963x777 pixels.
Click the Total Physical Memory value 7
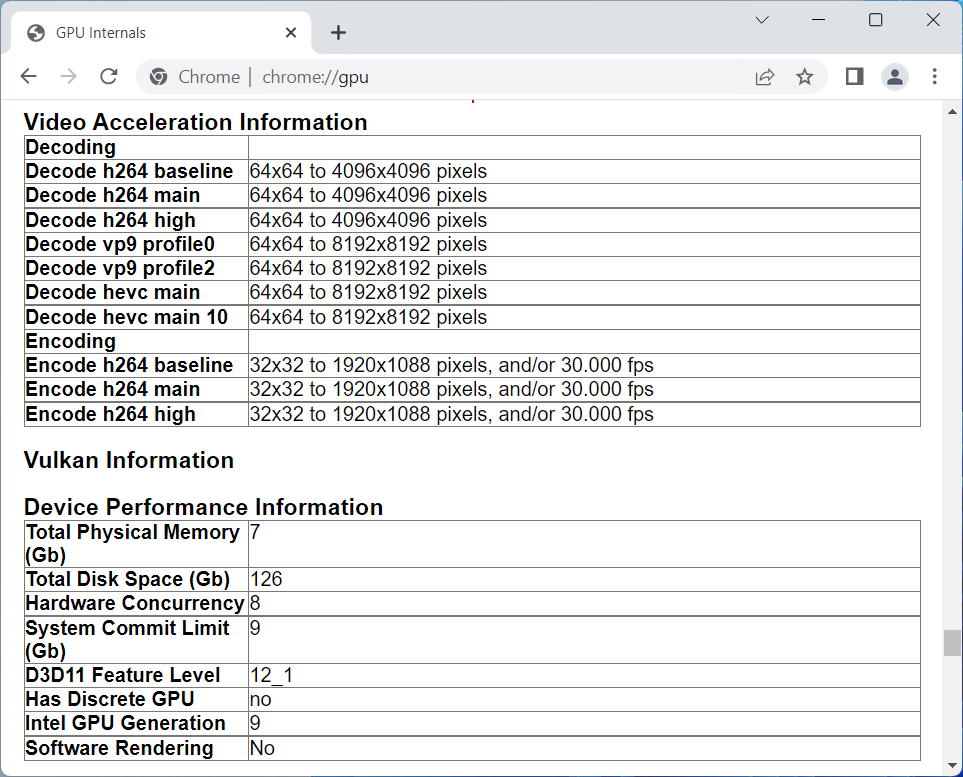pos(255,532)
